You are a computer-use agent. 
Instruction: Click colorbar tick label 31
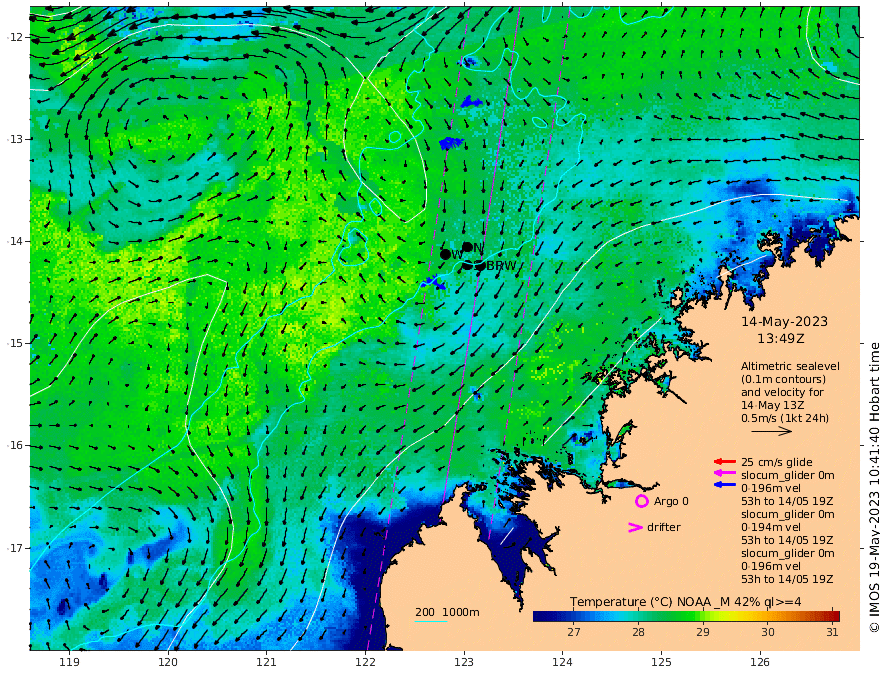[832, 632]
